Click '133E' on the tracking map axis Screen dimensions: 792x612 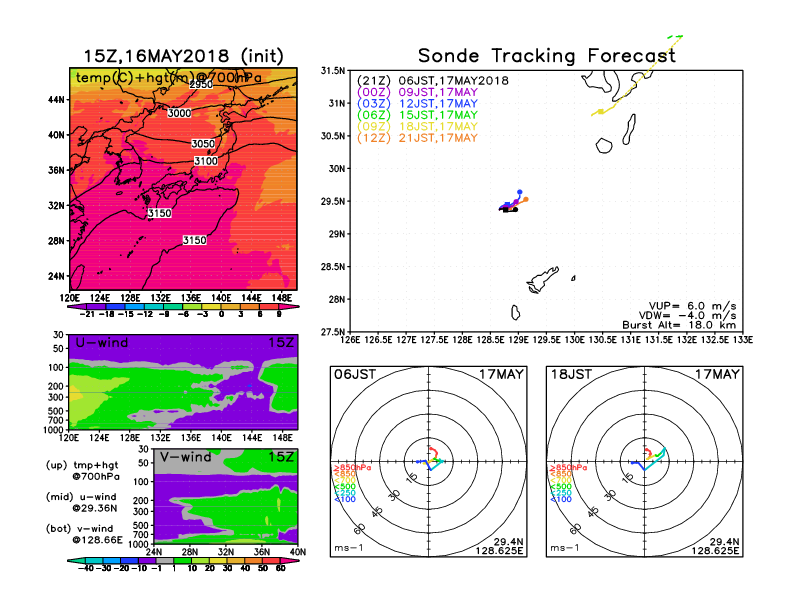742,340
